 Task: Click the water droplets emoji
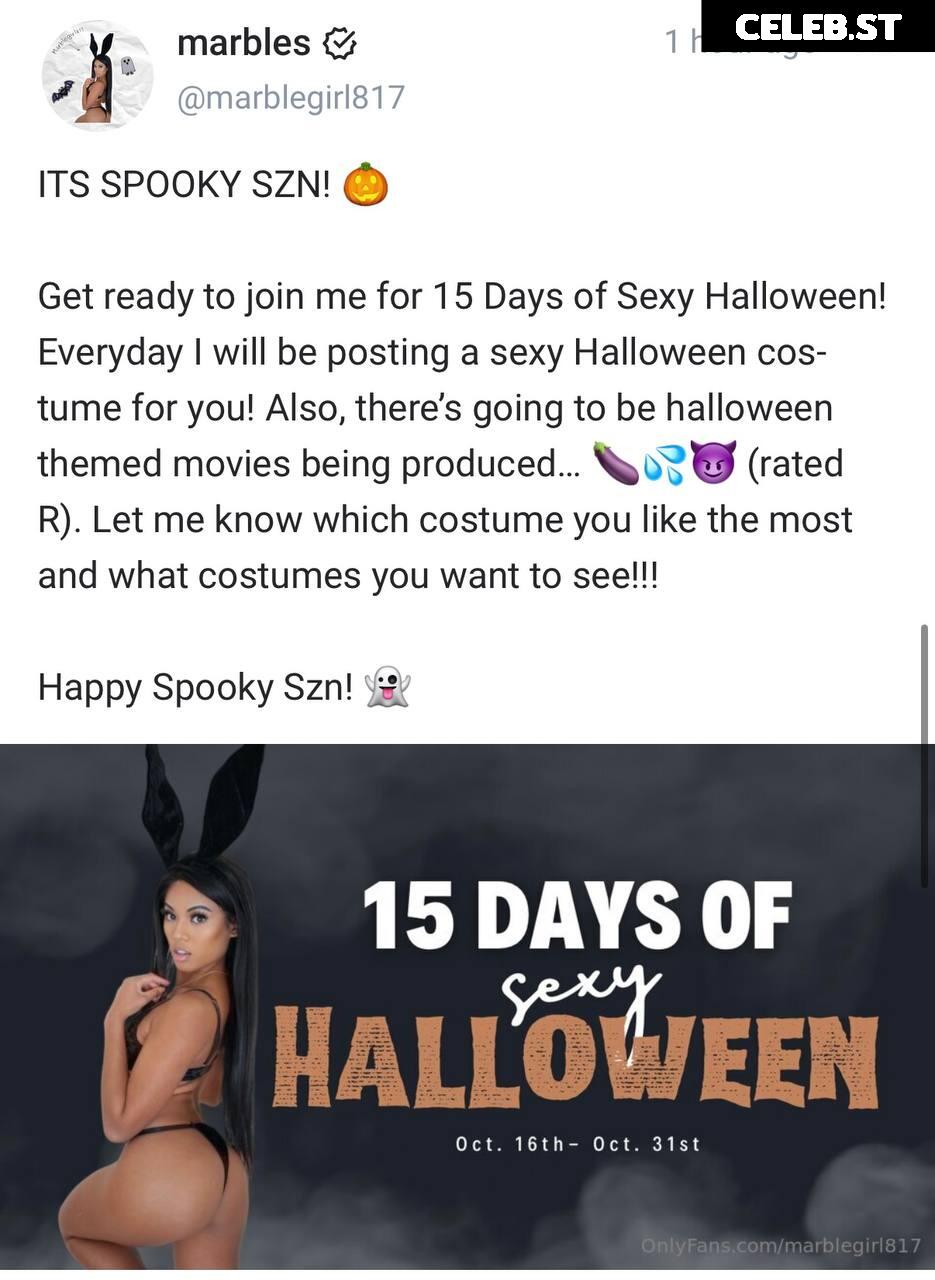663,464
